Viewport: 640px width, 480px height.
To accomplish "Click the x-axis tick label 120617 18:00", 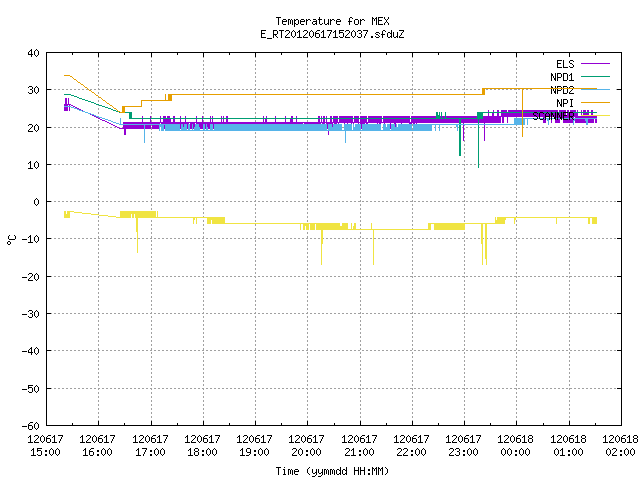I will click(x=202, y=446).
